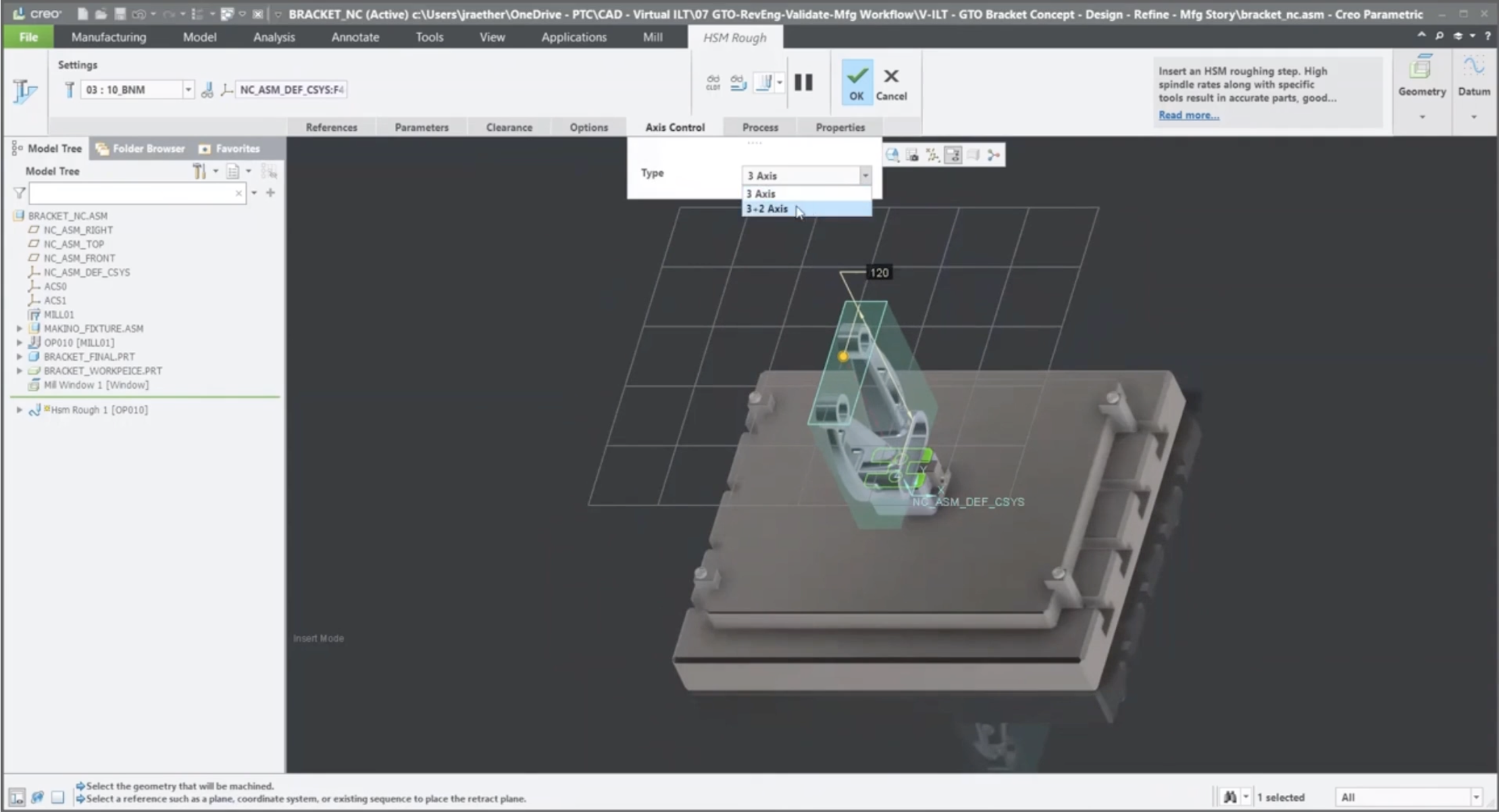The width and height of the screenshot is (1499, 812).
Task: Choose the 3+2 Axis option from the list
Action: 807,209
